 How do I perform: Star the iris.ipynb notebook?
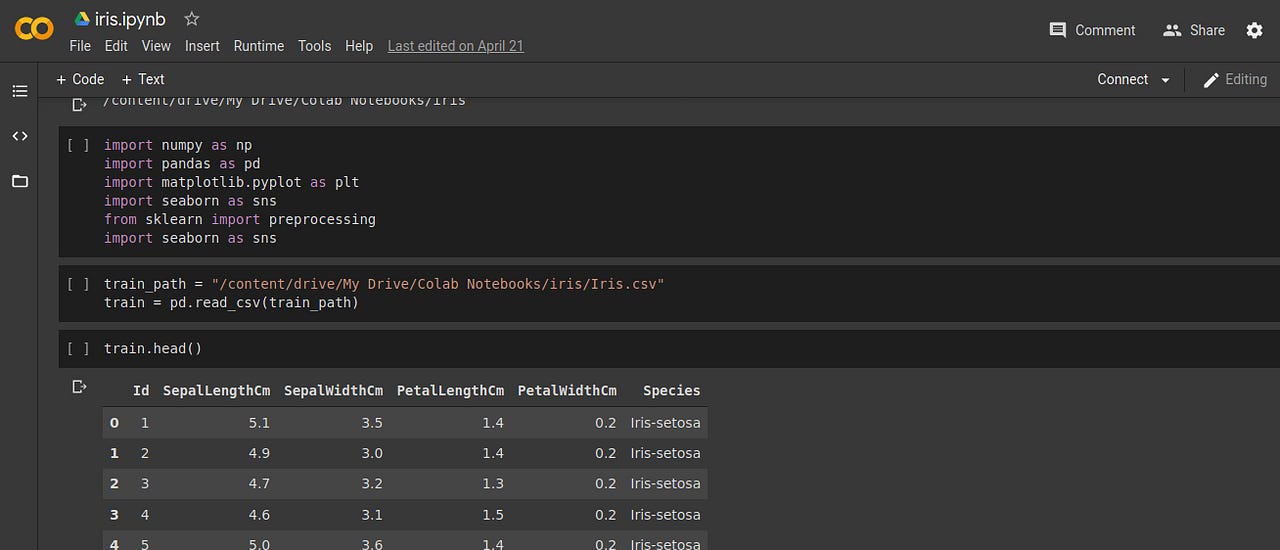[192, 19]
